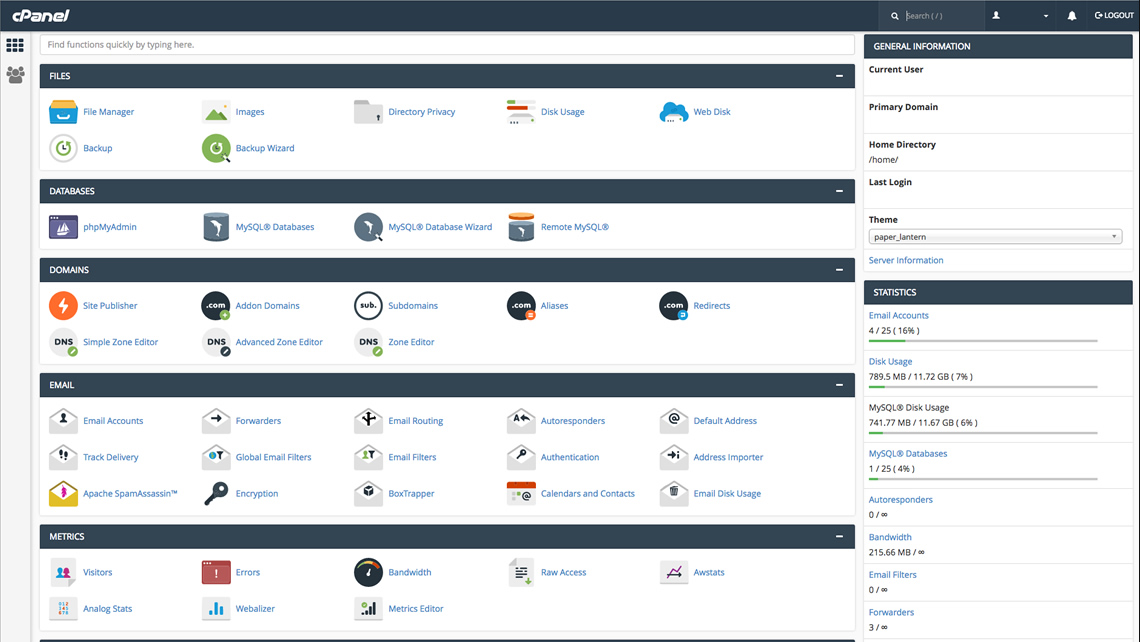Click the notifications bell icon
The image size is (1140, 642).
(x=1072, y=15)
